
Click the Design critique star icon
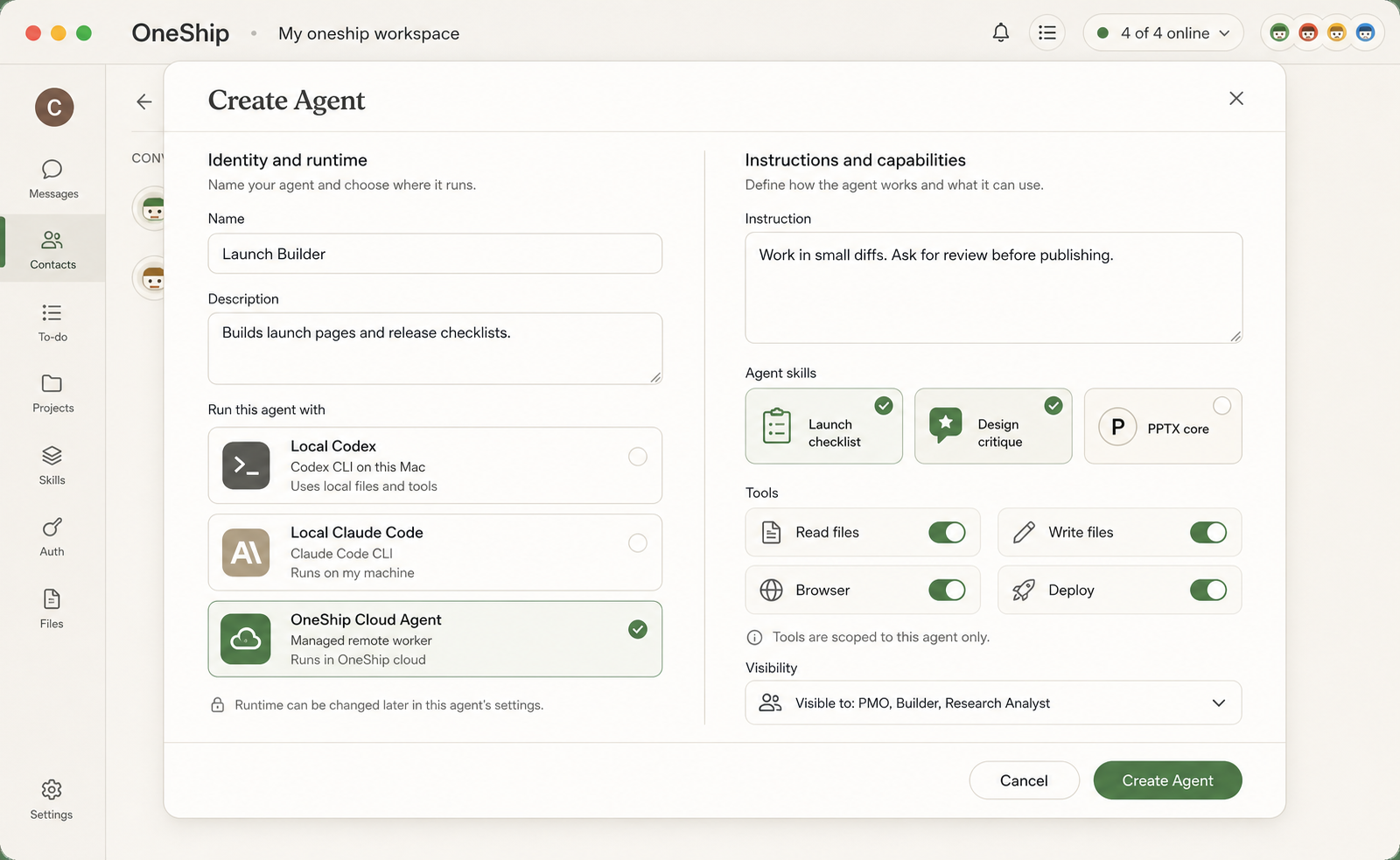945,424
